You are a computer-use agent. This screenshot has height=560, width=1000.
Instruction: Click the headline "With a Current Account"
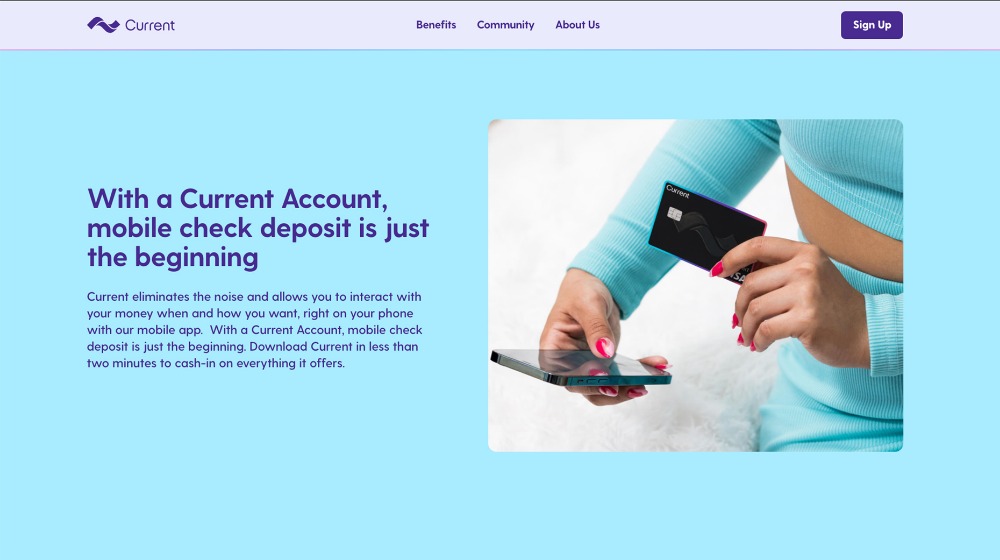237,198
